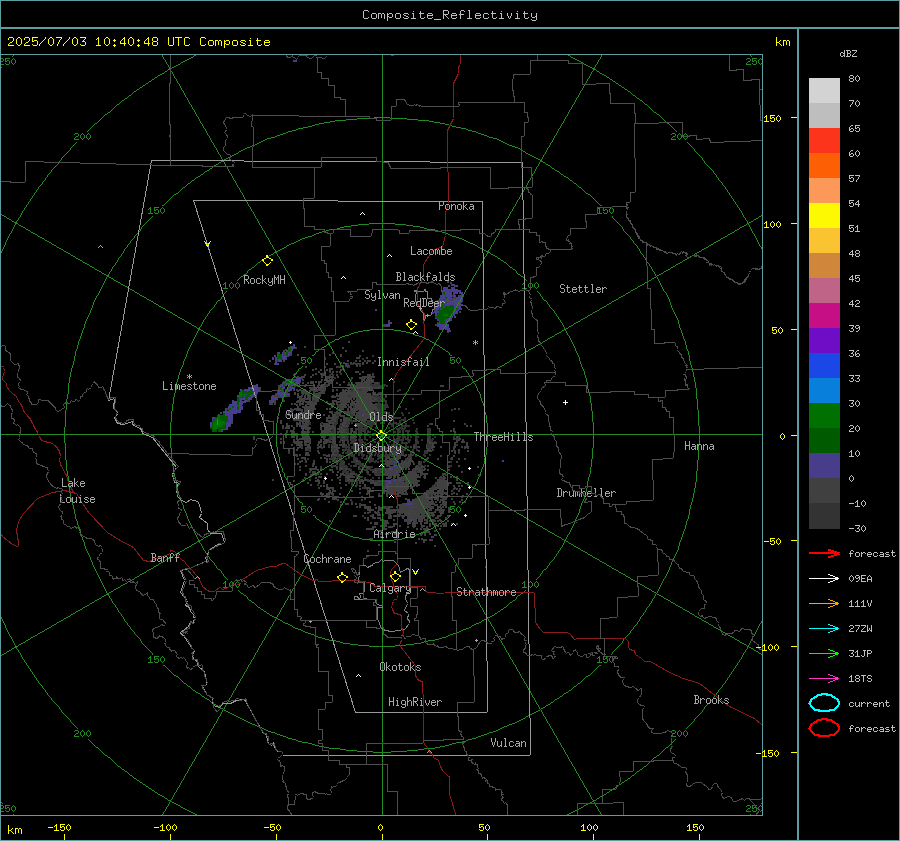Click the Ponoka label on the map
This screenshot has width=900, height=841.
click(456, 206)
